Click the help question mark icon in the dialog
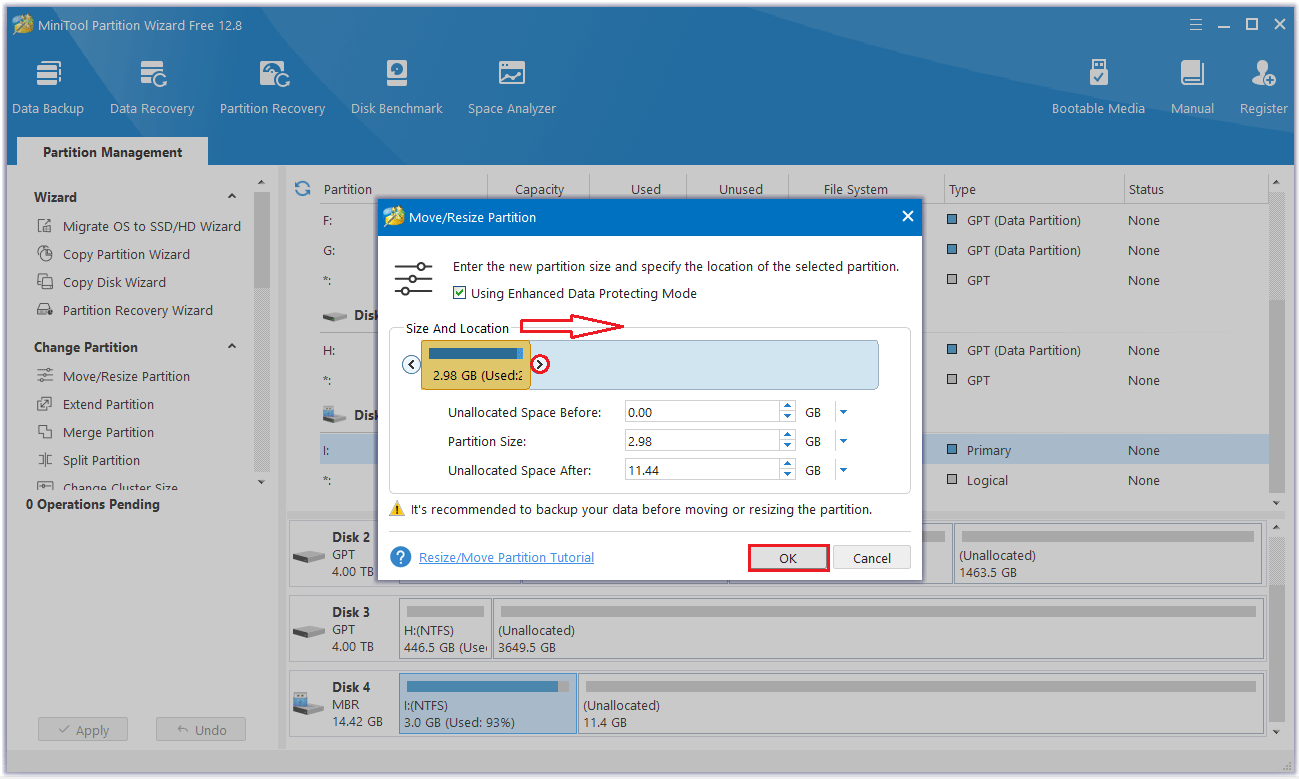The image size is (1299, 779). tap(401, 557)
